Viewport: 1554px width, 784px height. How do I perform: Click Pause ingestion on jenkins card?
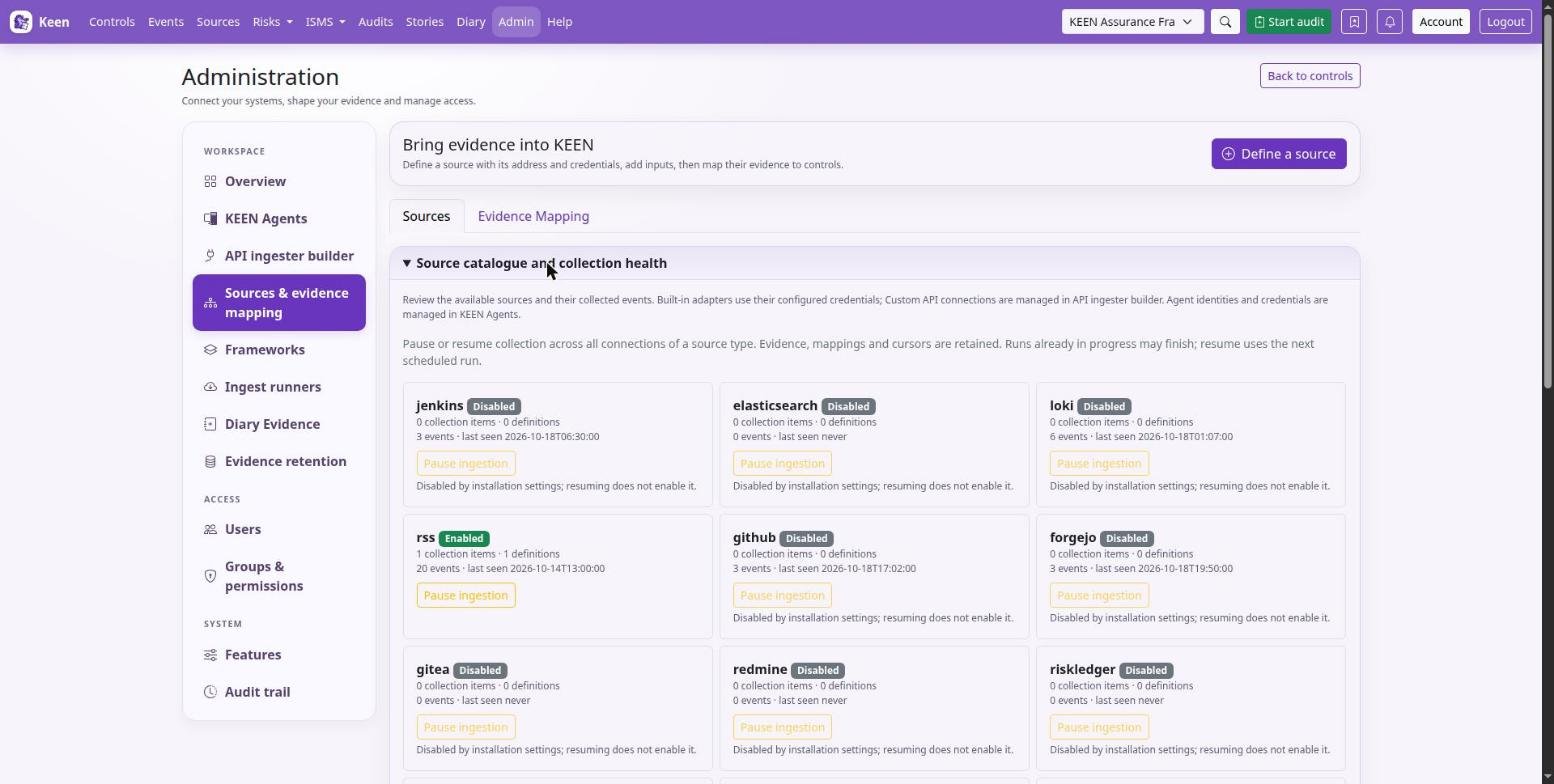[x=466, y=464]
